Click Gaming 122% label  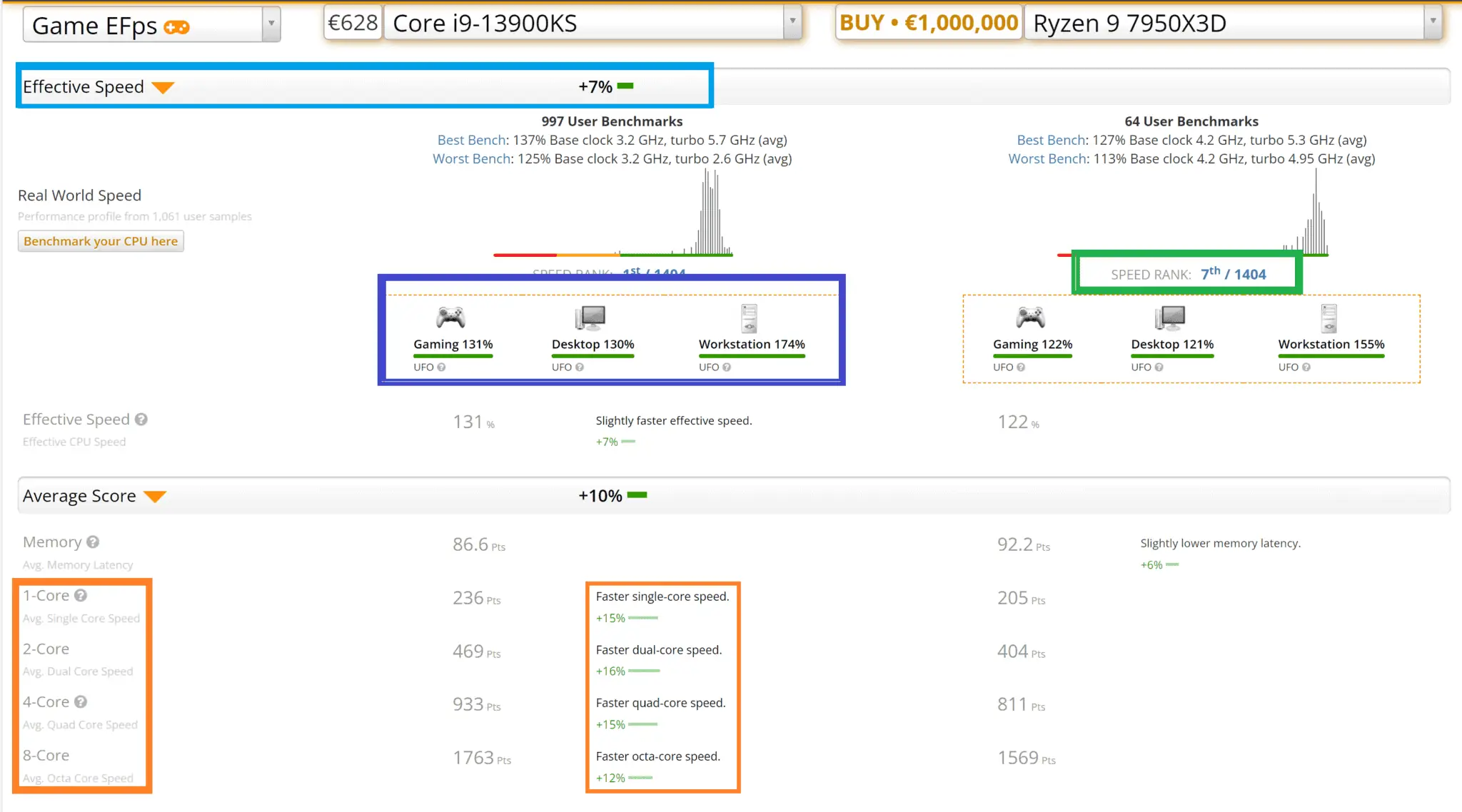tap(1033, 344)
